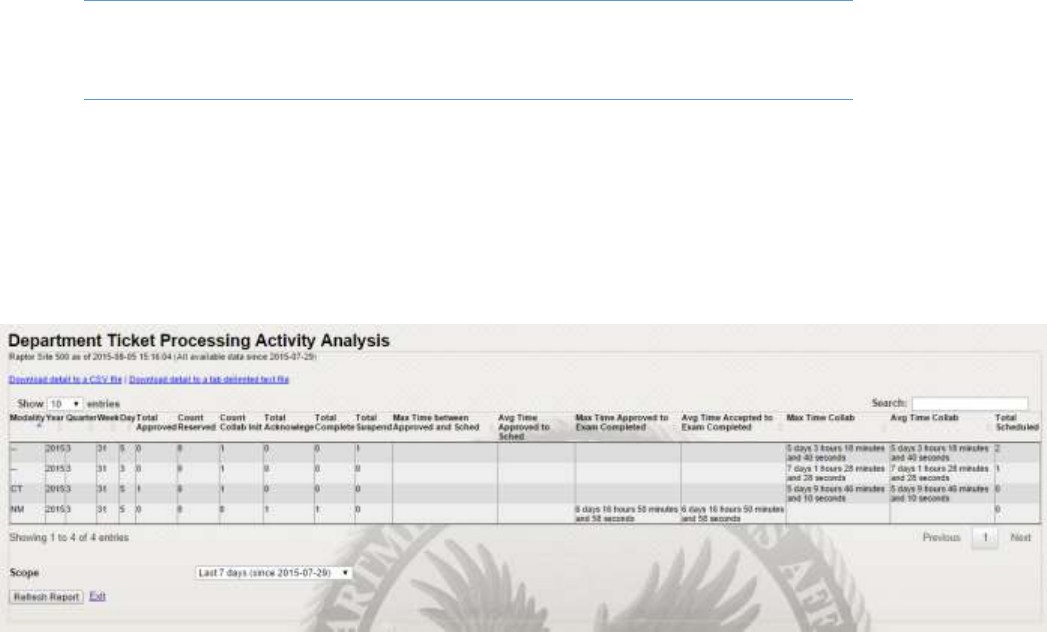Go to the Next page
The height and width of the screenshot is (632, 1047).
[x=1020, y=538]
